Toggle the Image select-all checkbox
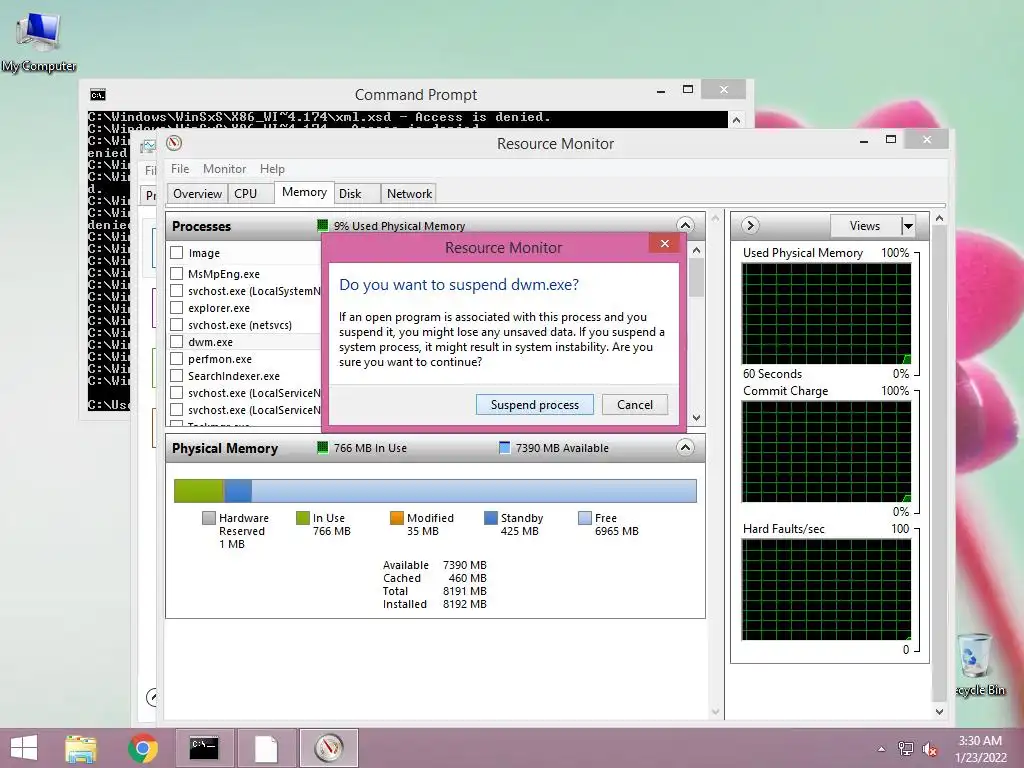This screenshot has height=768, width=1024. 176,253
